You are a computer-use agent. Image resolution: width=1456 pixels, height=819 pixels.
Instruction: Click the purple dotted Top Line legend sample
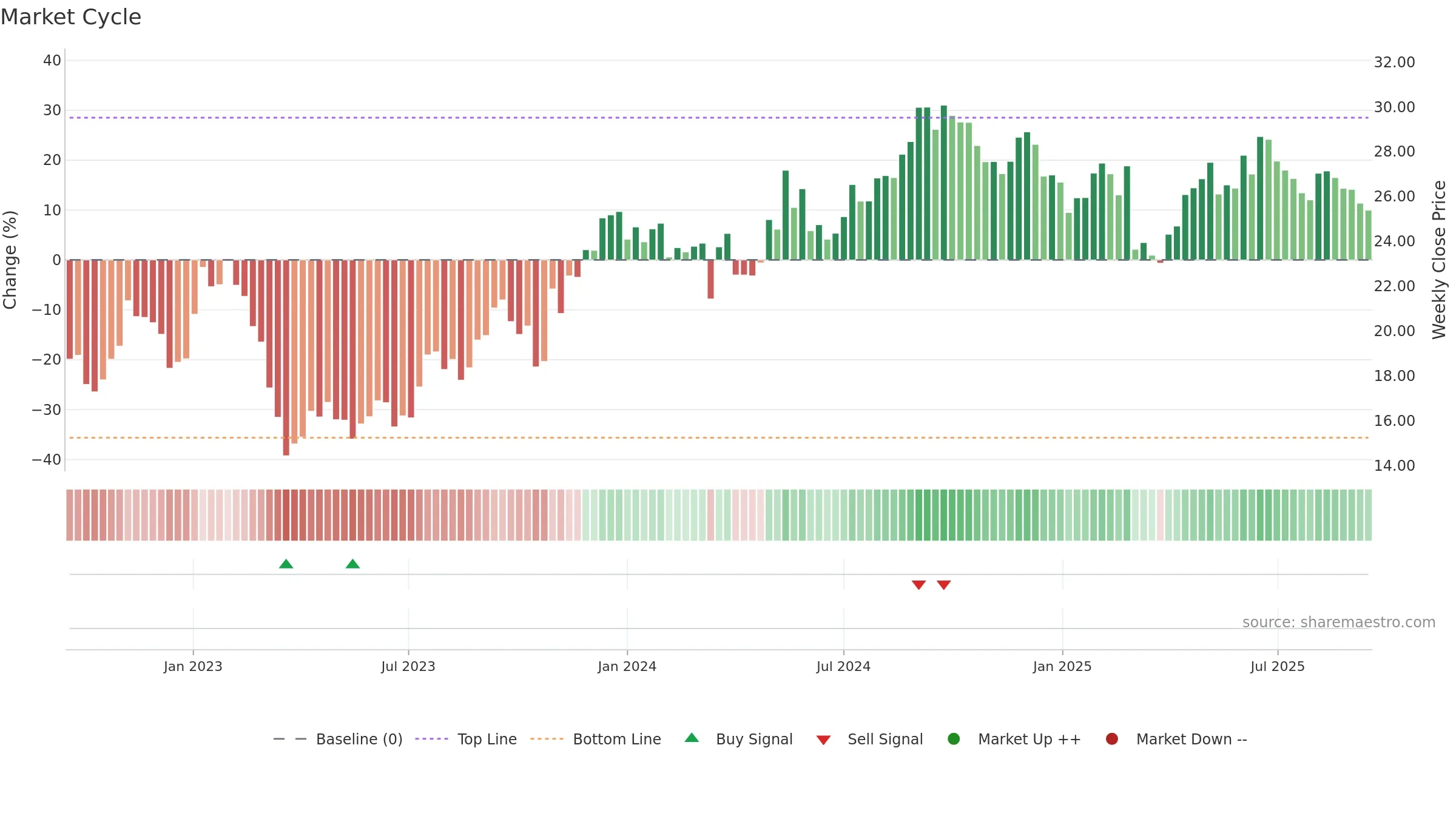[x=431, y=739]
